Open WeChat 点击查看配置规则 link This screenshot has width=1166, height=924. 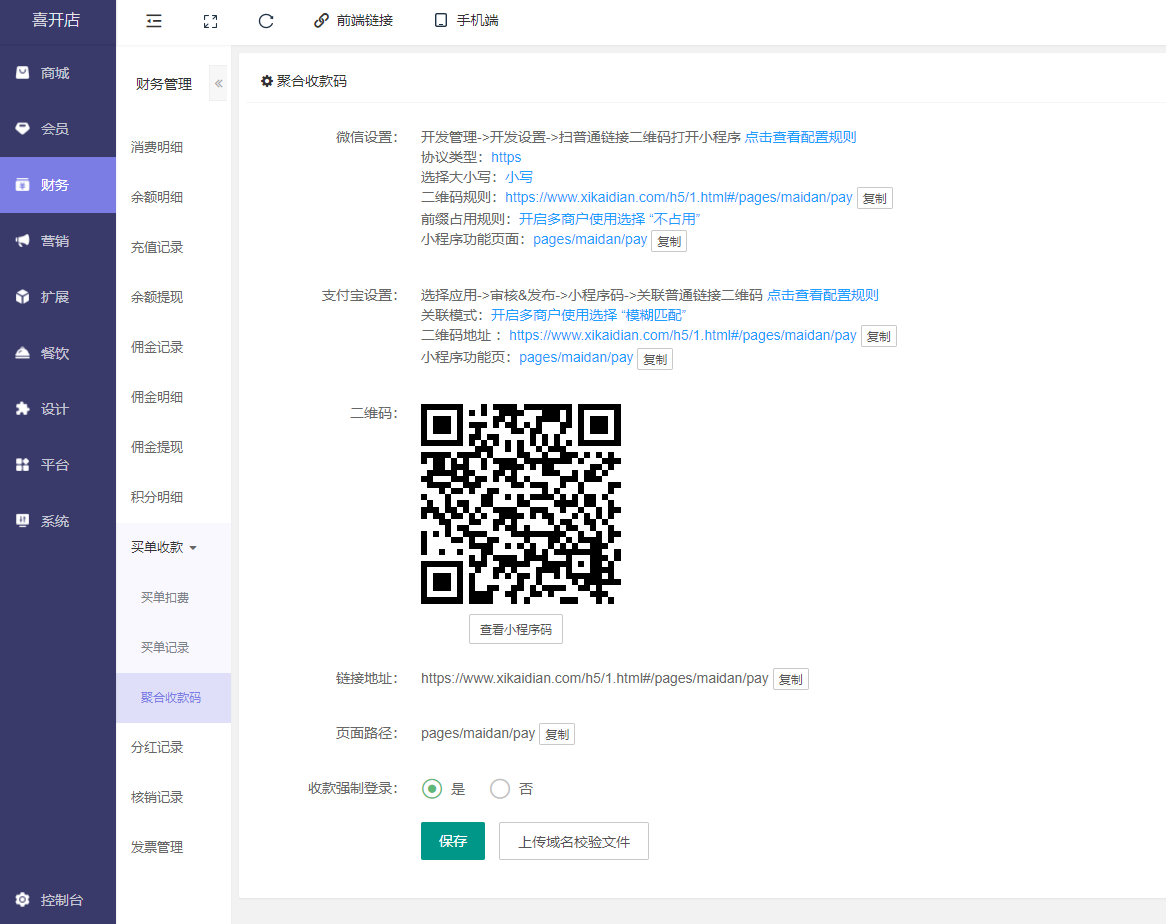(x=801, y=137)
